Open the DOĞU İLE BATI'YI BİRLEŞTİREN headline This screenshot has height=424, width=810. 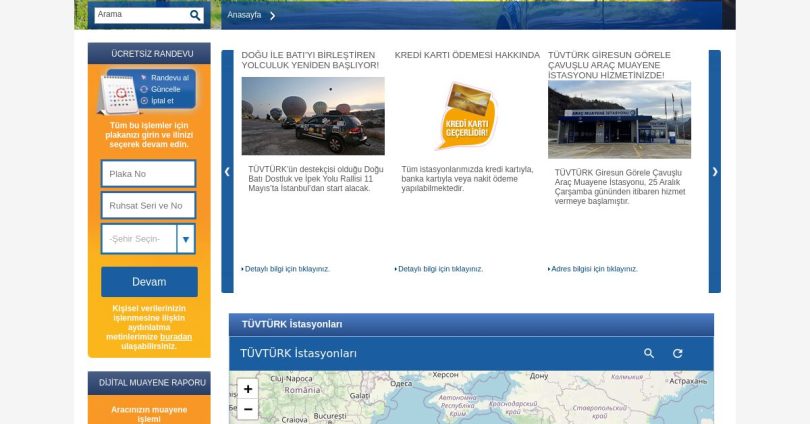point(310,60)
